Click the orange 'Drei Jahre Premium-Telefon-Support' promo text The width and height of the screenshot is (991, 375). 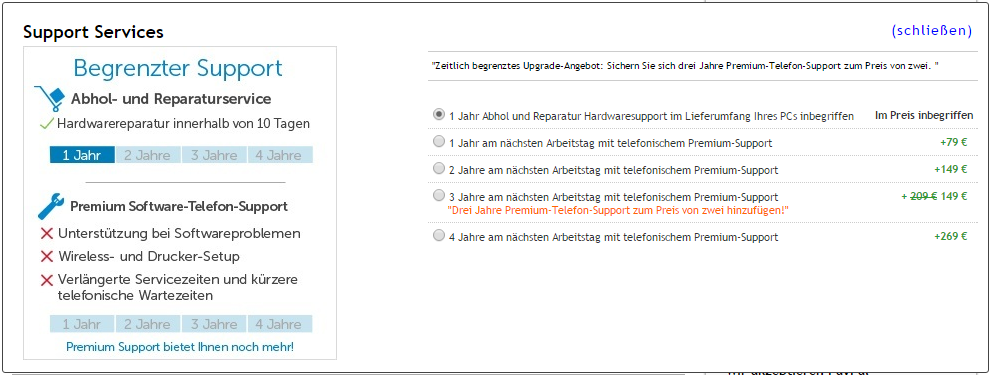[618, 209]
